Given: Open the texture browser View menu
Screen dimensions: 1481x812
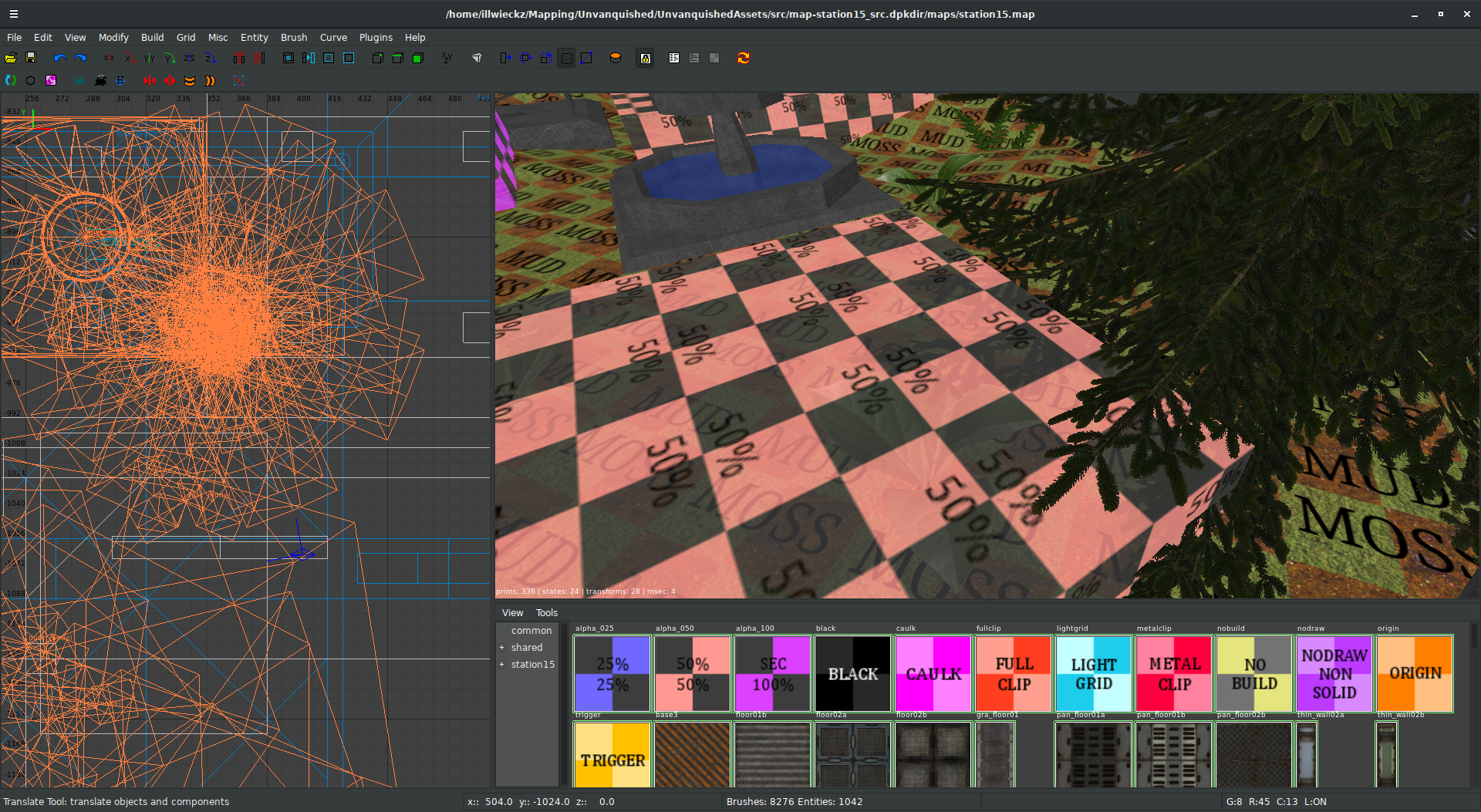Looking at the screenshot, I should (x=512, y=613).
